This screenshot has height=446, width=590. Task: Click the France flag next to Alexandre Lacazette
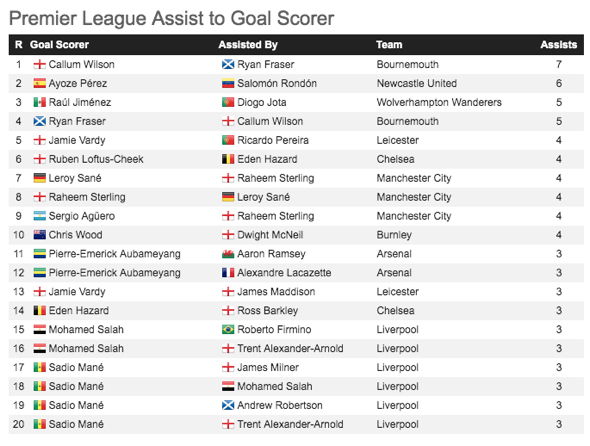pyautogui.click(x=228, y=273)
